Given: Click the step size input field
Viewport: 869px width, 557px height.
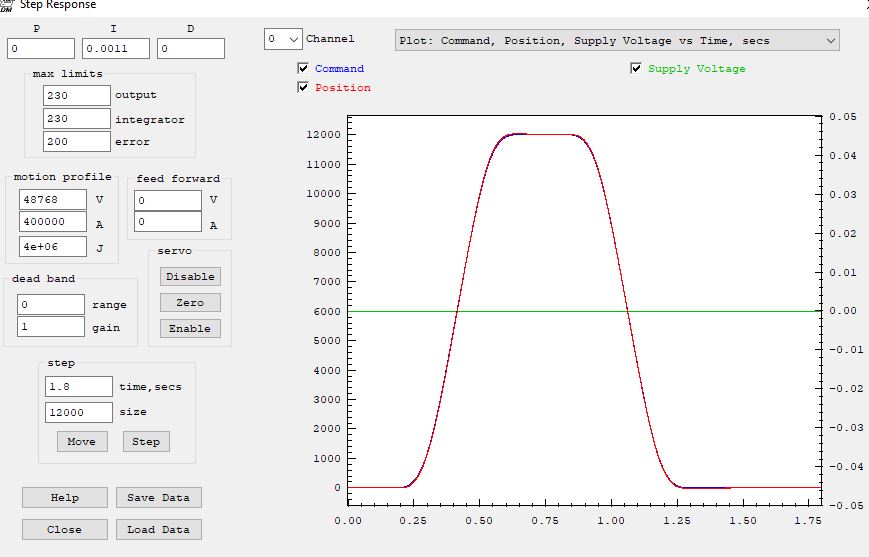Looking at the screenshot, I should (x=79, y=412).
